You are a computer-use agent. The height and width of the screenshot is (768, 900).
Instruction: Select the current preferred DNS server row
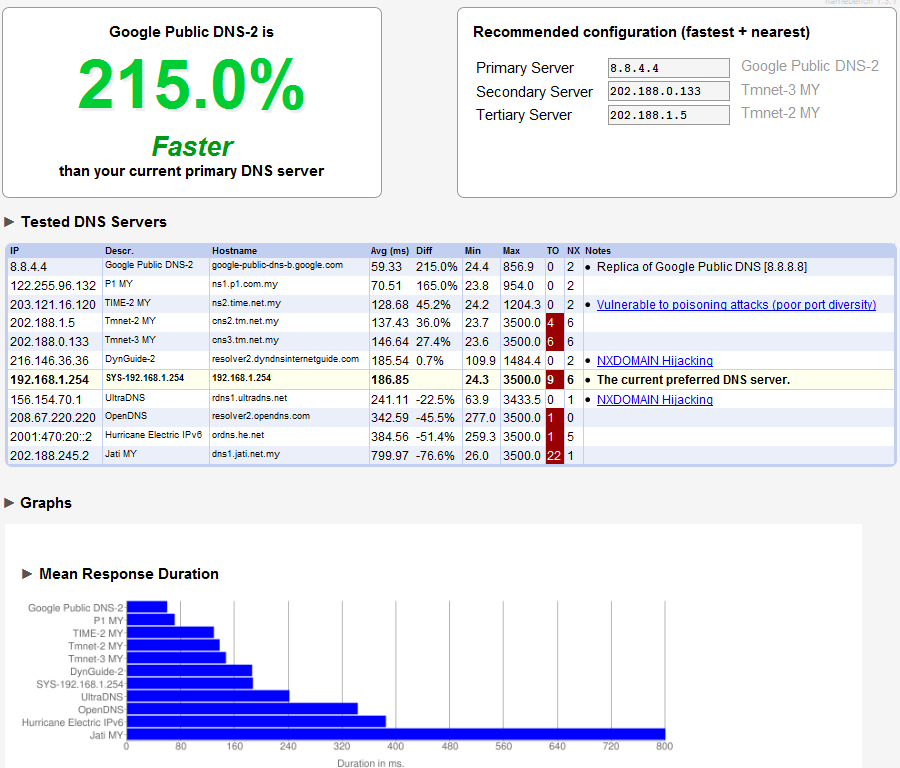tap(450, 380)
